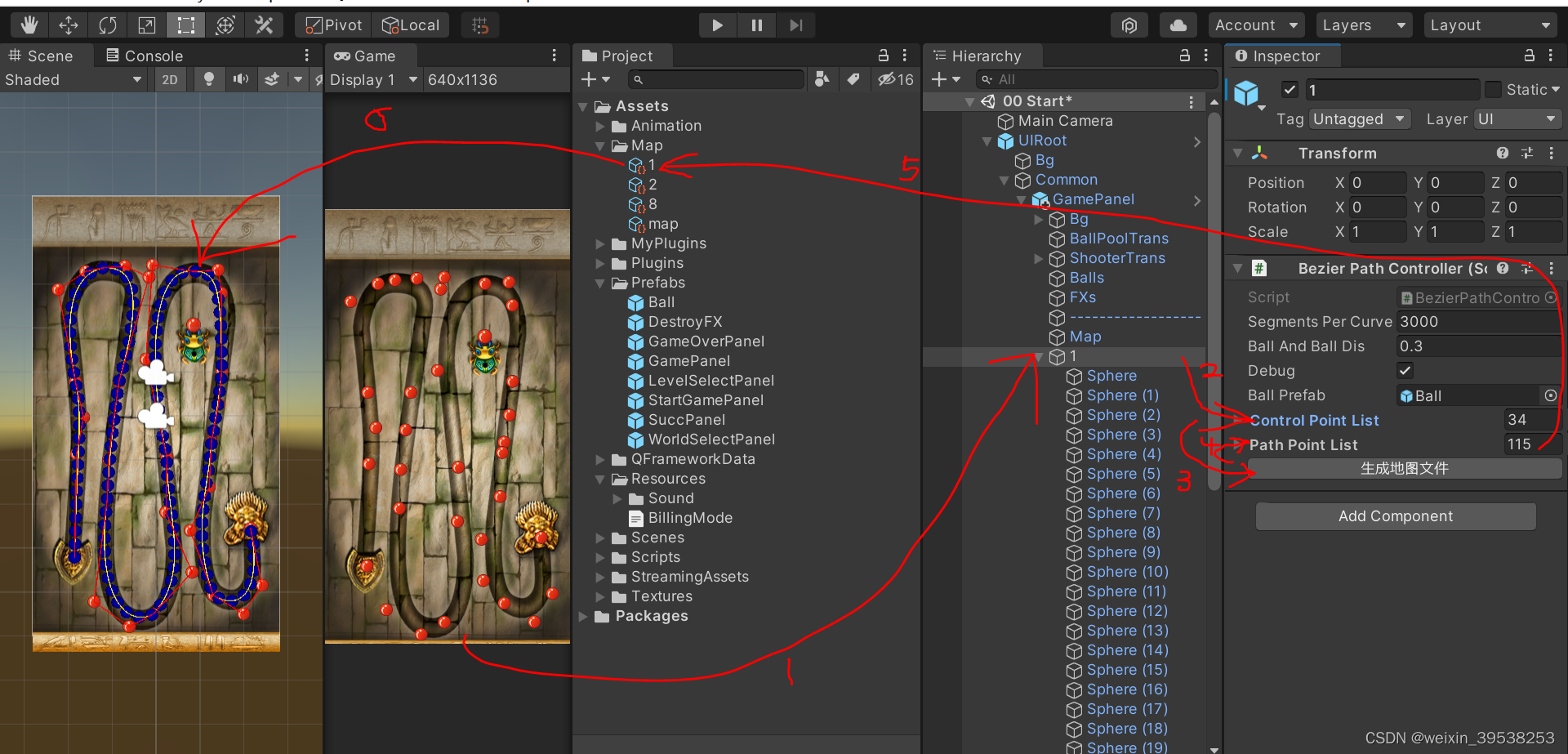Toggle Local handle rotation mode
The height and width of the screenshot is (754, 1568).
[411, 25]
